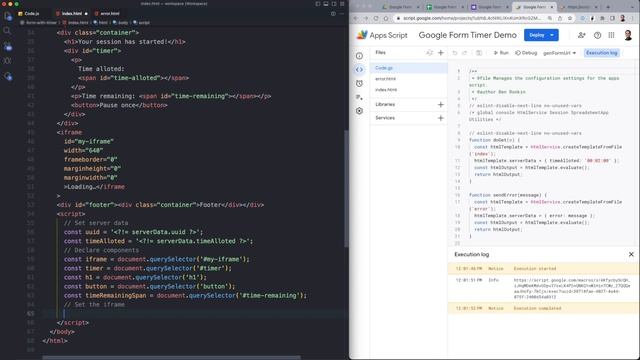Click the VS Code horizontal scrollbar at bottom
Viewport: 640px width, 360px height.
pos(171,358)
